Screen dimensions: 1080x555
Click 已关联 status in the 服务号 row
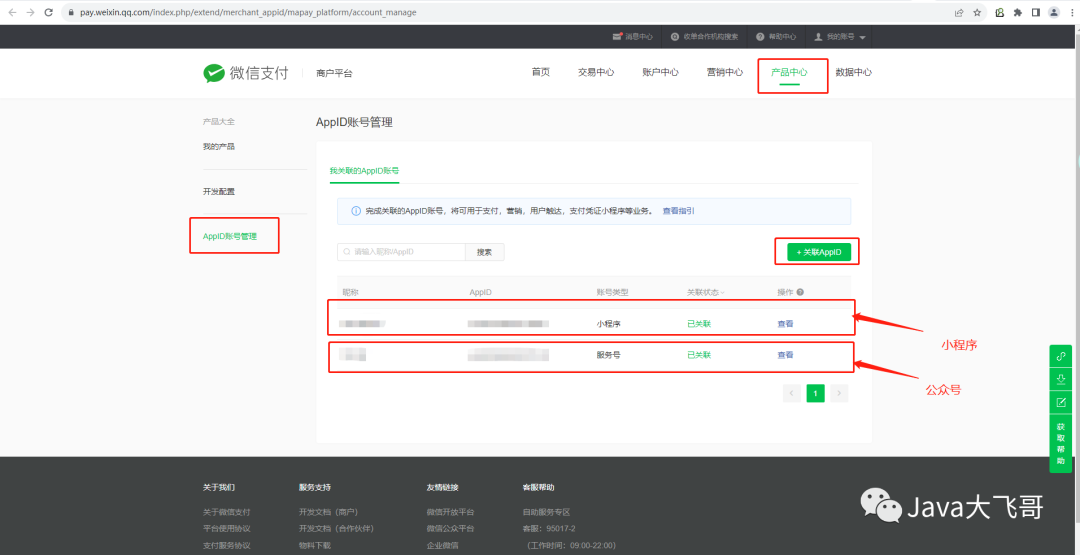point(698,355)
